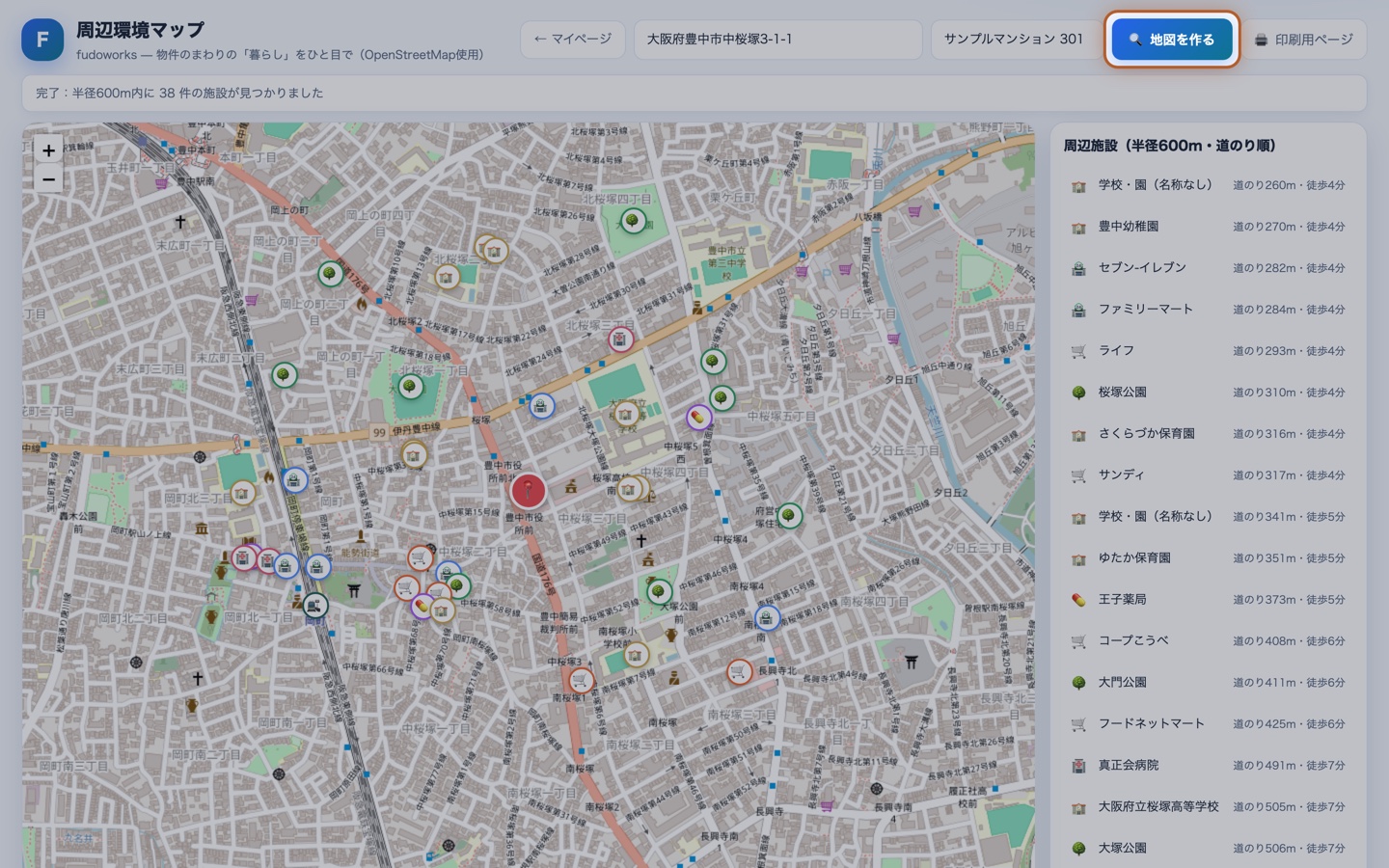Click the cart icon beside ライフ
Screen dimensions: 1389x868
coord(1078,352)
